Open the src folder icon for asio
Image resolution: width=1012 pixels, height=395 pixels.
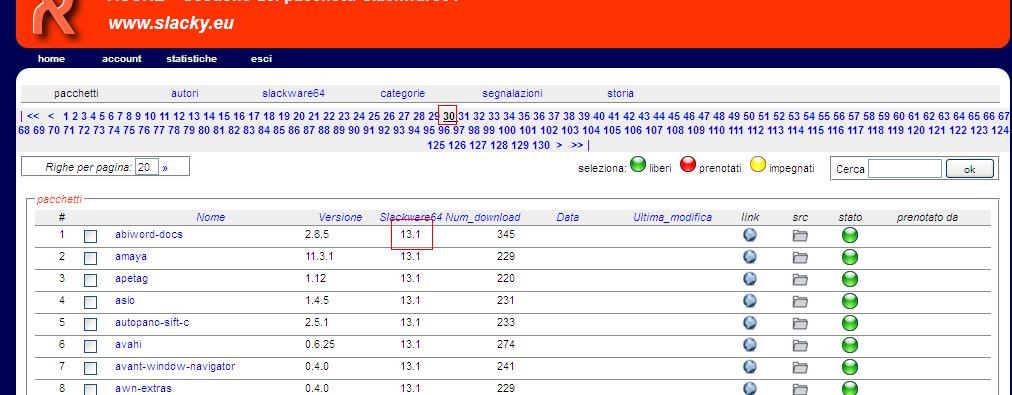coord(800,301)
